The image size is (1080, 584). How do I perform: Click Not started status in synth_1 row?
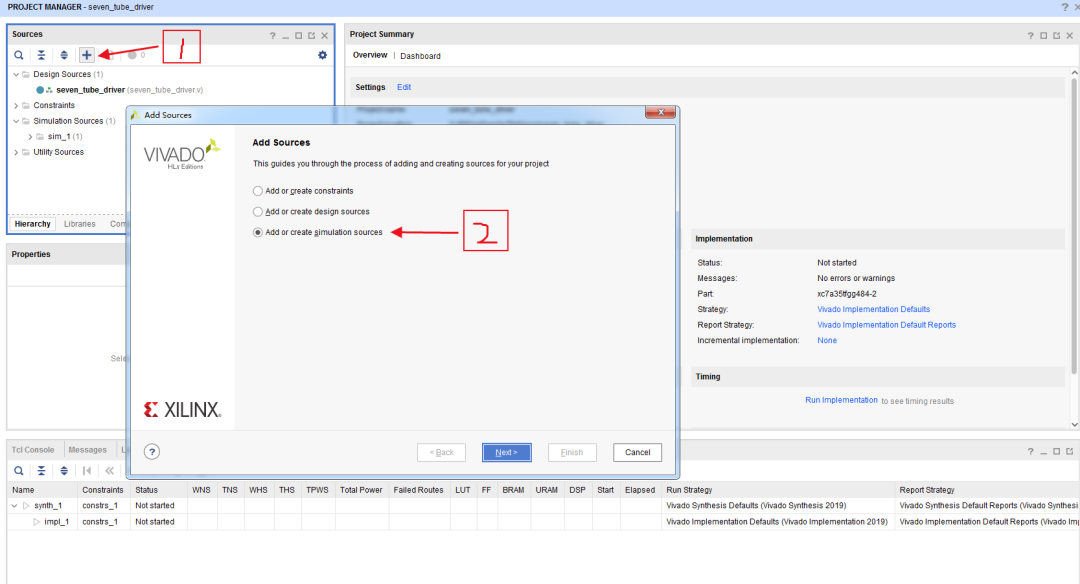point(154,505)
